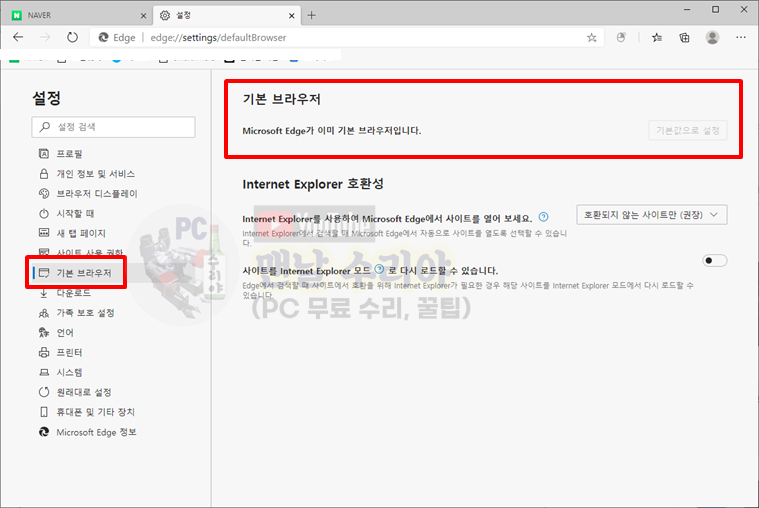759x508 pixels.
Task: Open the 호환되지 않는 사이트만 (권장) dropdown
Action: point(652,215)
